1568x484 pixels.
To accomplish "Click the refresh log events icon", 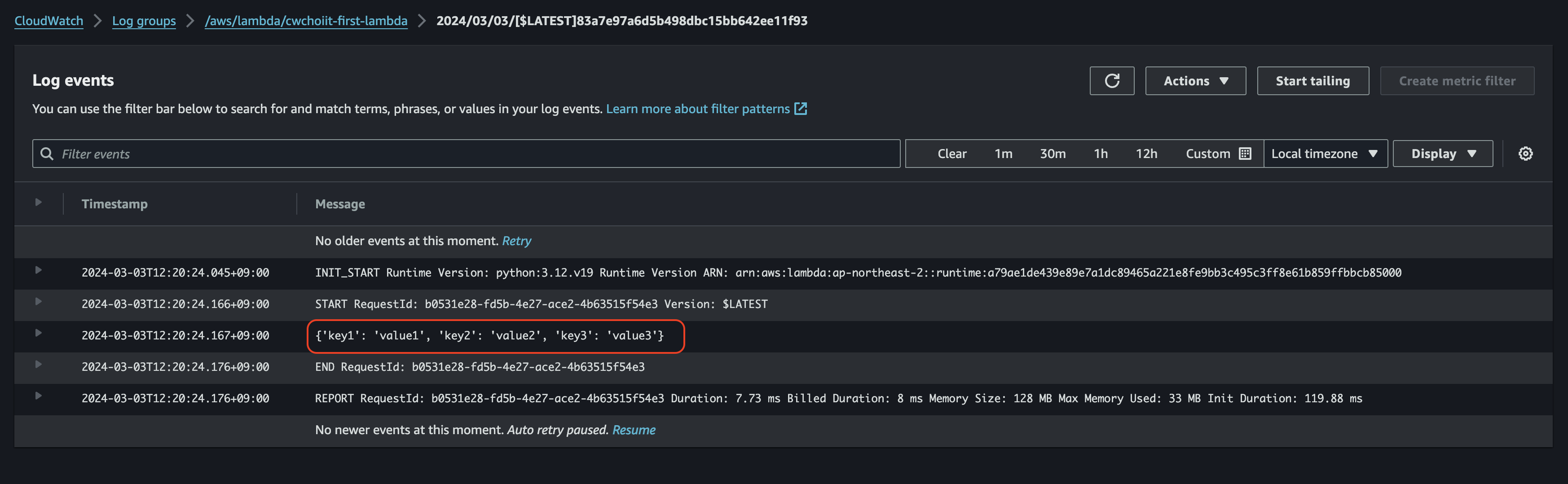I will 1111,81.
